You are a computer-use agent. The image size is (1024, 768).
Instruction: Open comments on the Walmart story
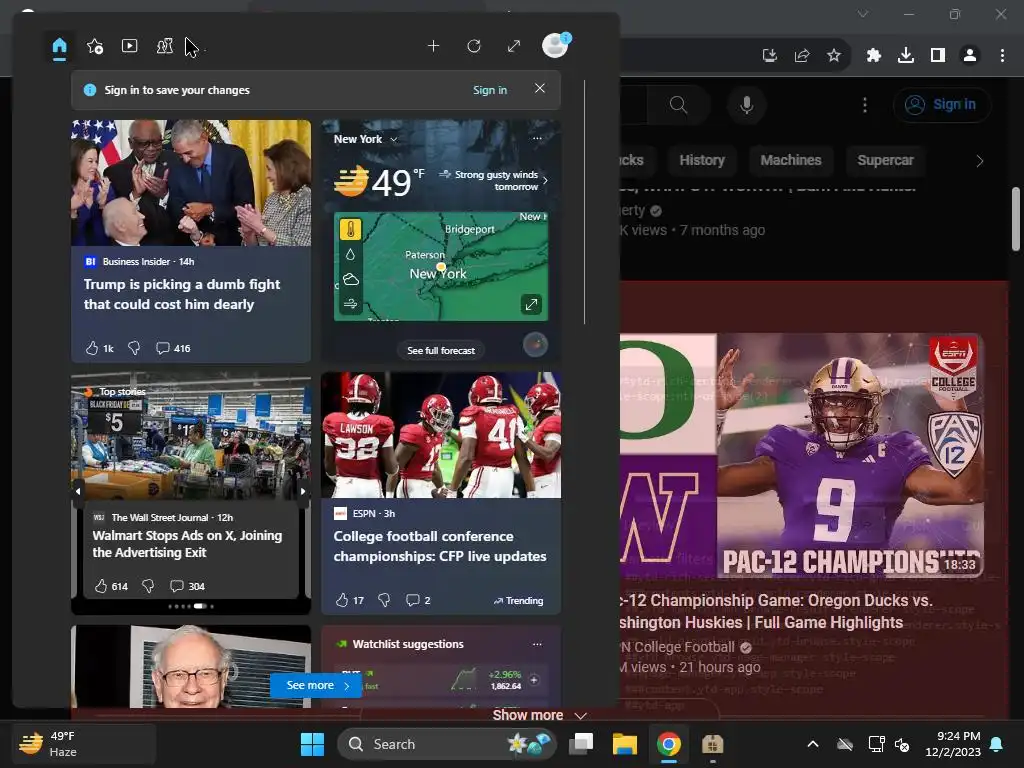pyautogui.click(x=187, y=586)
